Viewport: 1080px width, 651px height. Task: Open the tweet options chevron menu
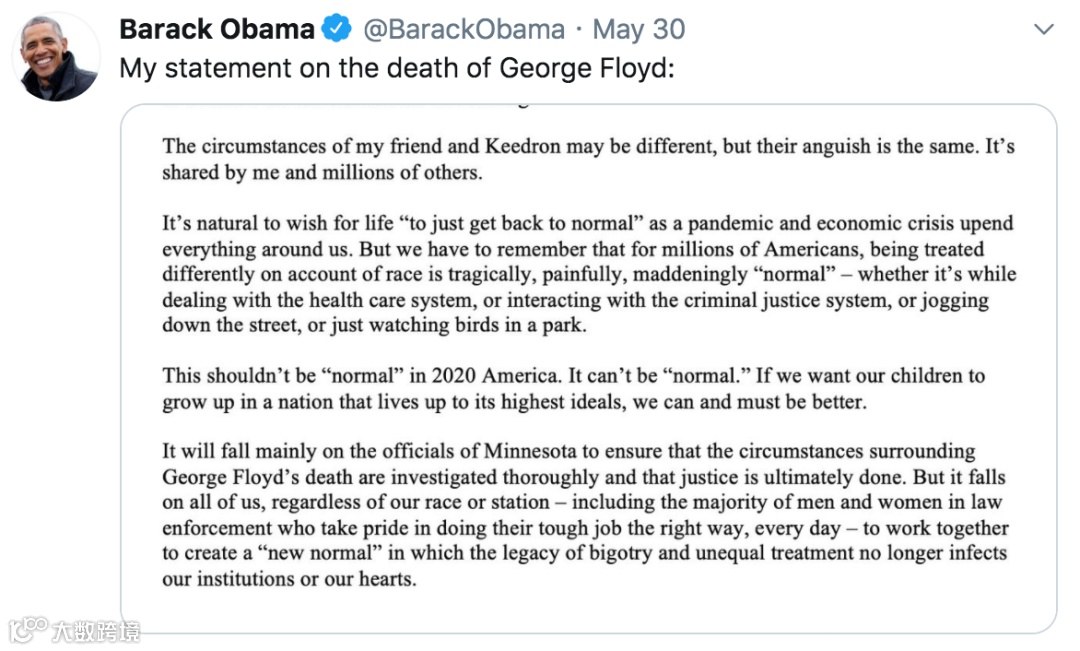coord(1044,30)
